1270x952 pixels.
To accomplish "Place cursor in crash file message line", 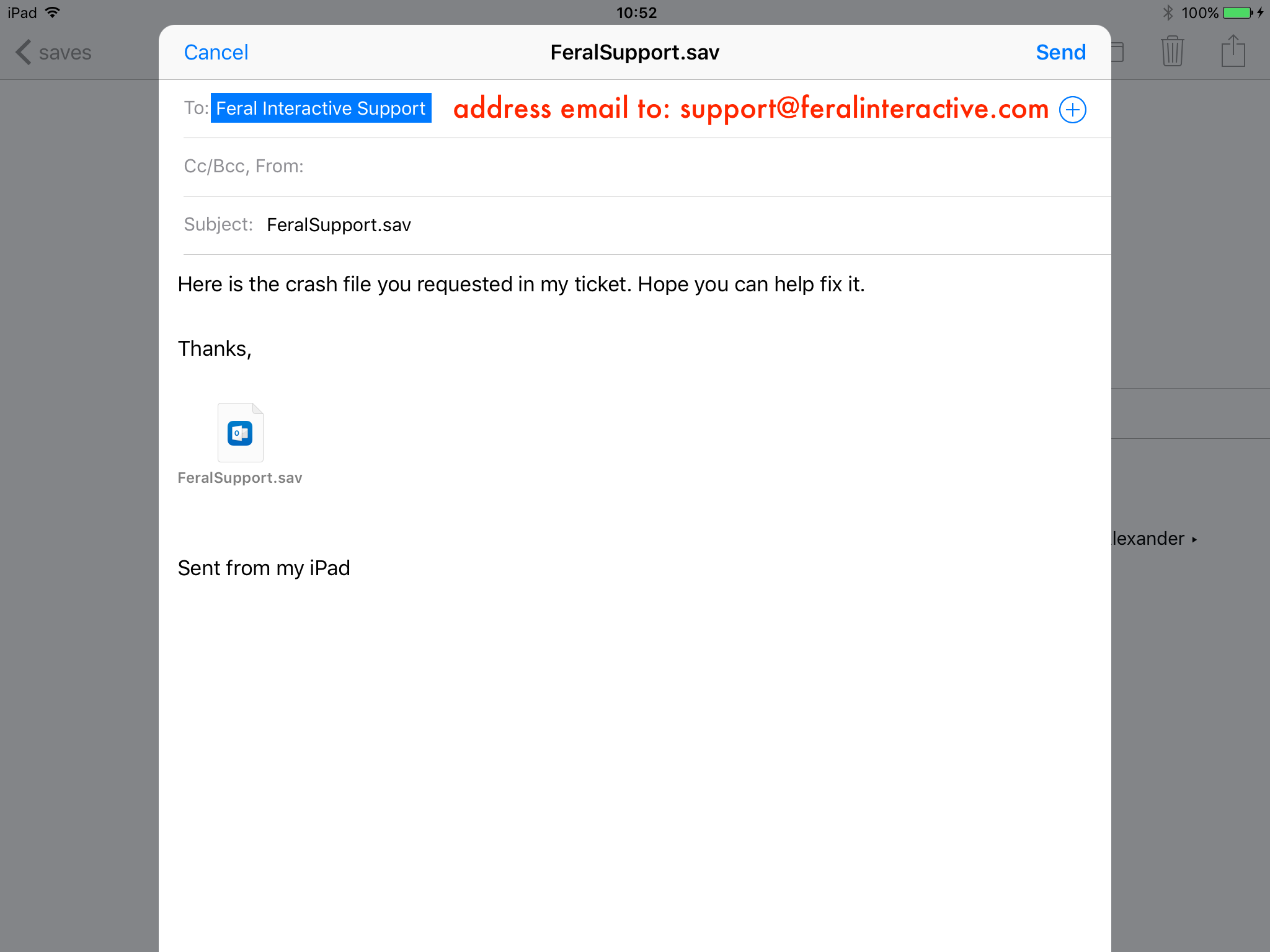I will pos(521,284).
